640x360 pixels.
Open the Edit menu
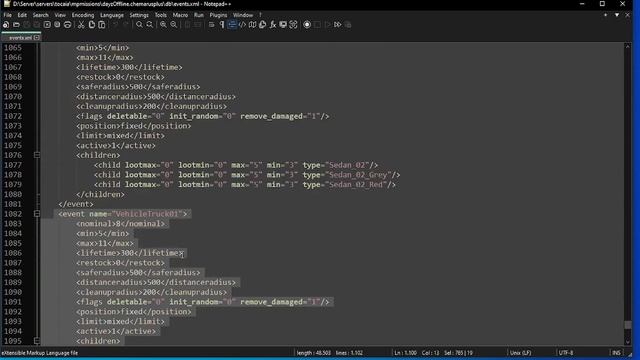(x=22, y=15)
